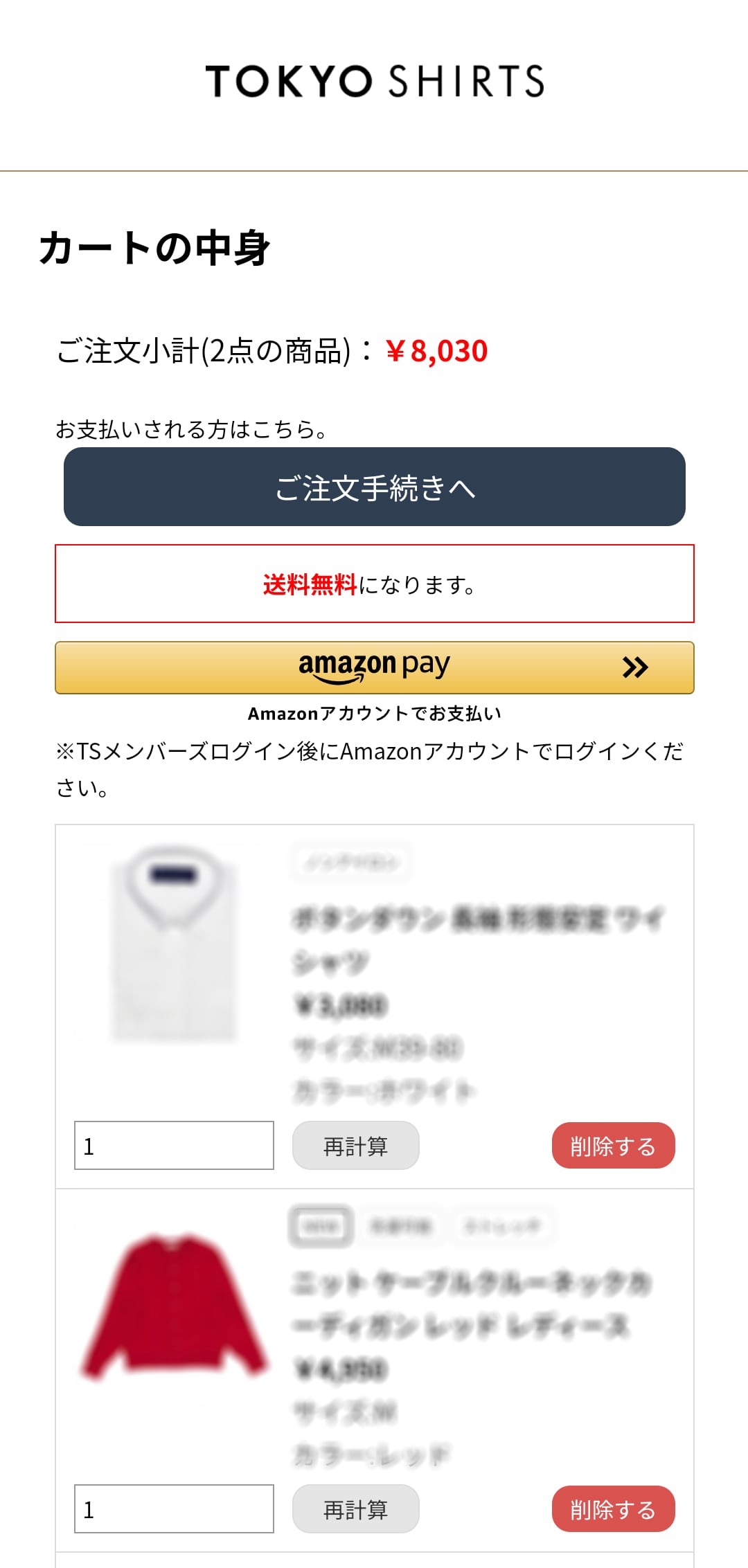Tap the NEW badge on the cardigan
The image size is (748, 1568).
click(321, 1227)
